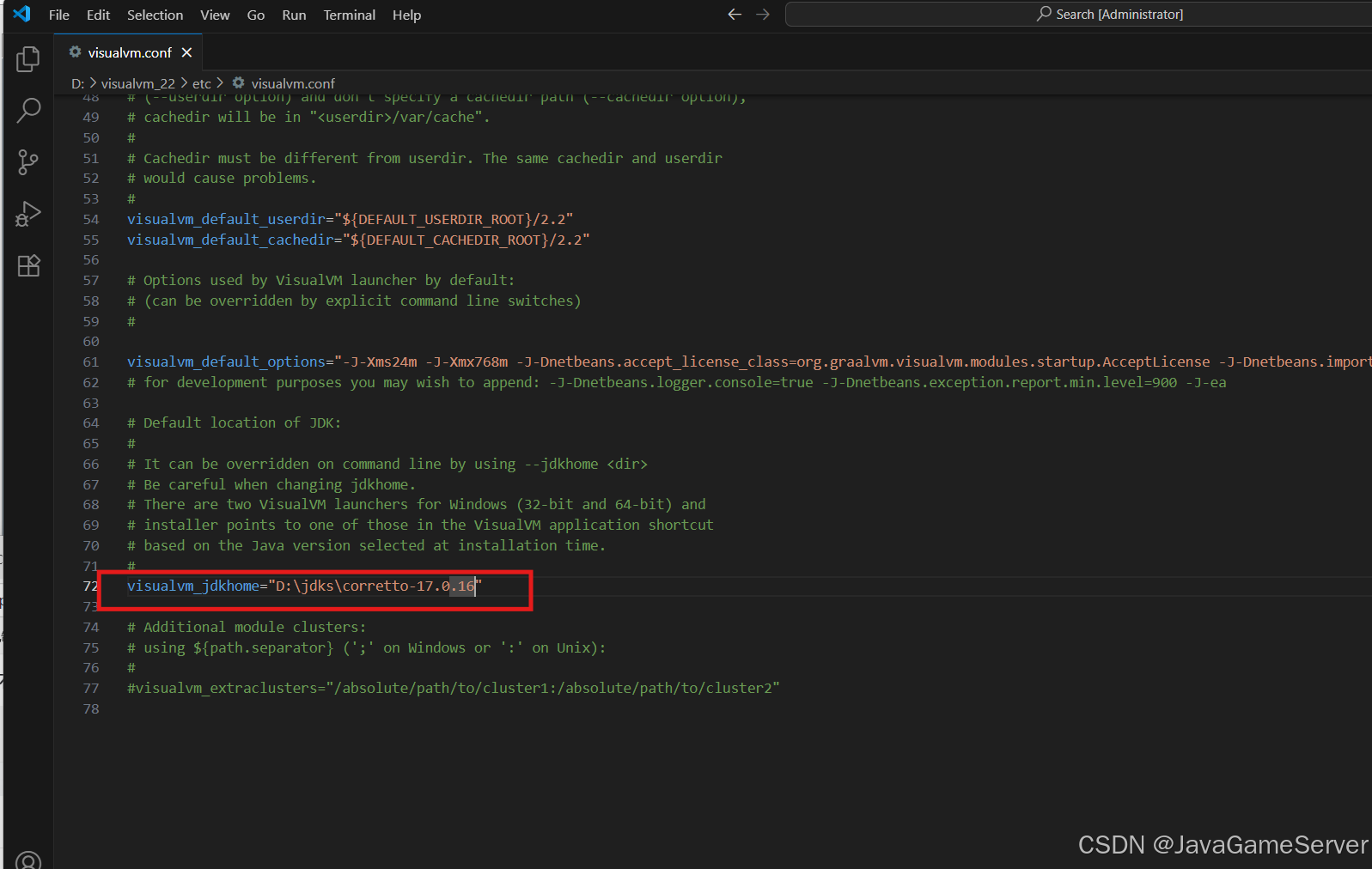Click the 'Options used by VisualVM launcher' comment
1372x869 pixels.
click(x=320, y=280)
